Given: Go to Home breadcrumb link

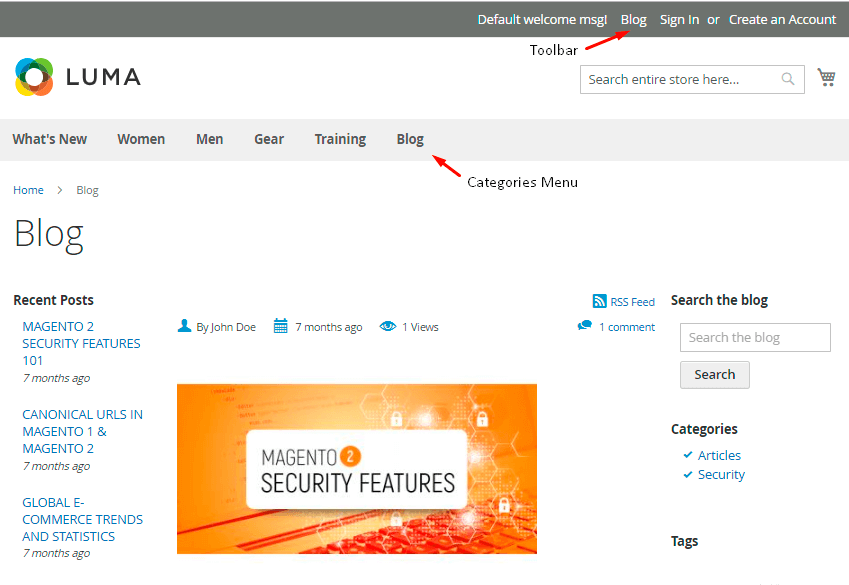Looking at the screenshot, I should point(28,190).
